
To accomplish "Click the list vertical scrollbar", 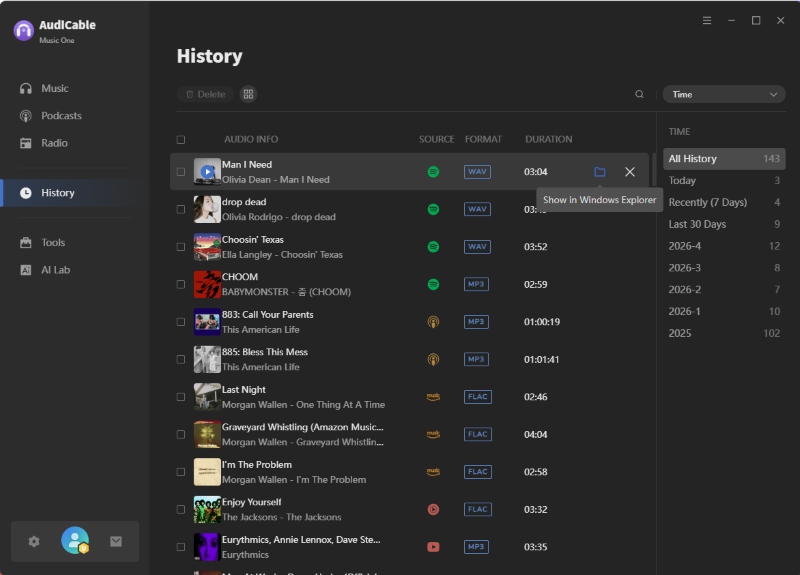I will point(654,169).
